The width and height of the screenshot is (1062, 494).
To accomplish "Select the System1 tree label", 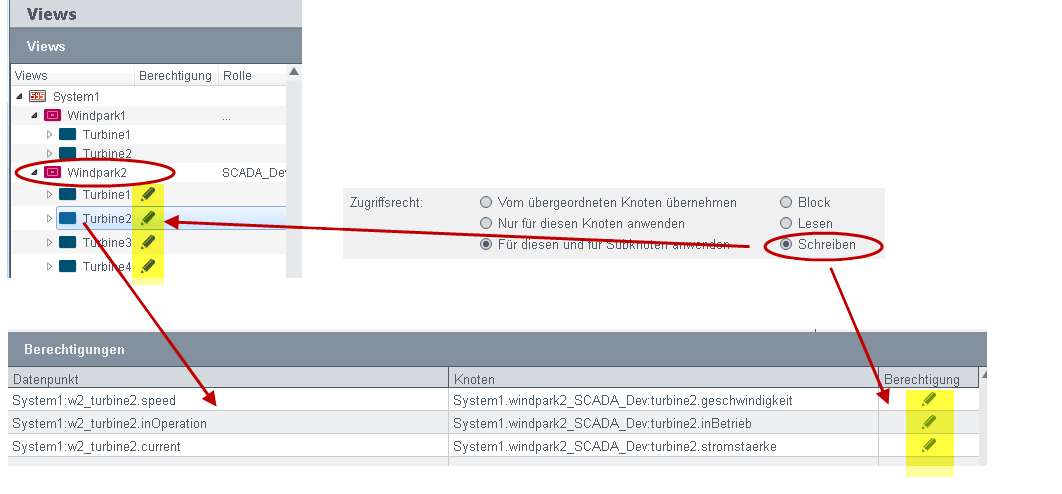I will pos(77,96).
